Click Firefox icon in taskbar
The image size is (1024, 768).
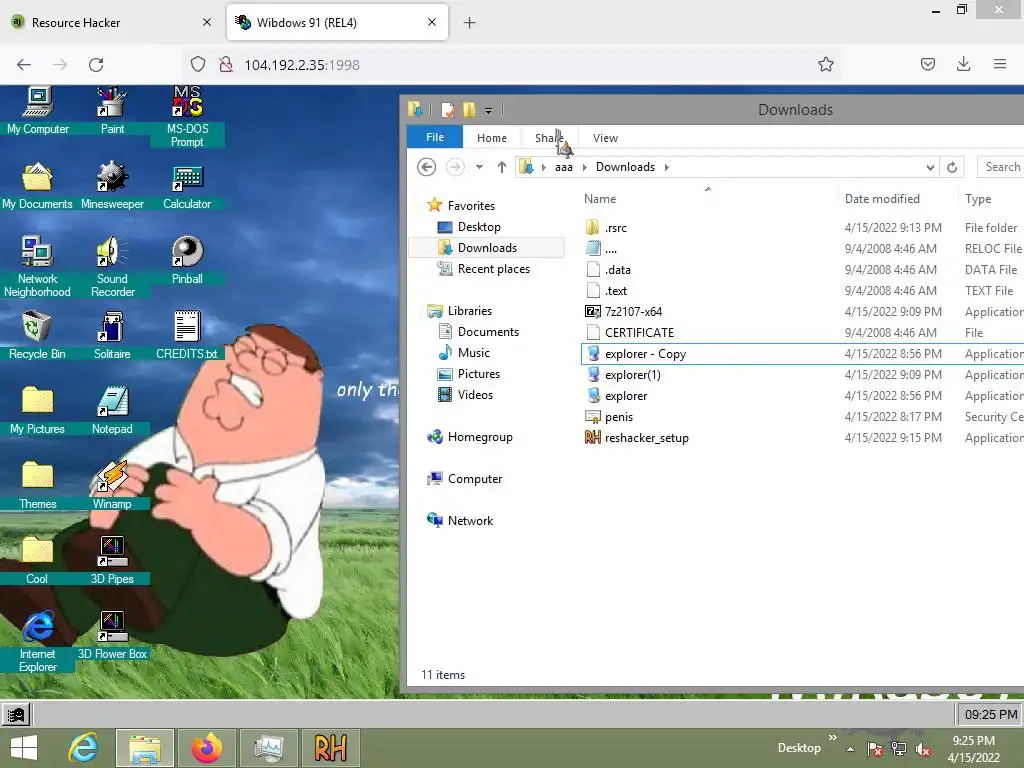pos(206,748)
